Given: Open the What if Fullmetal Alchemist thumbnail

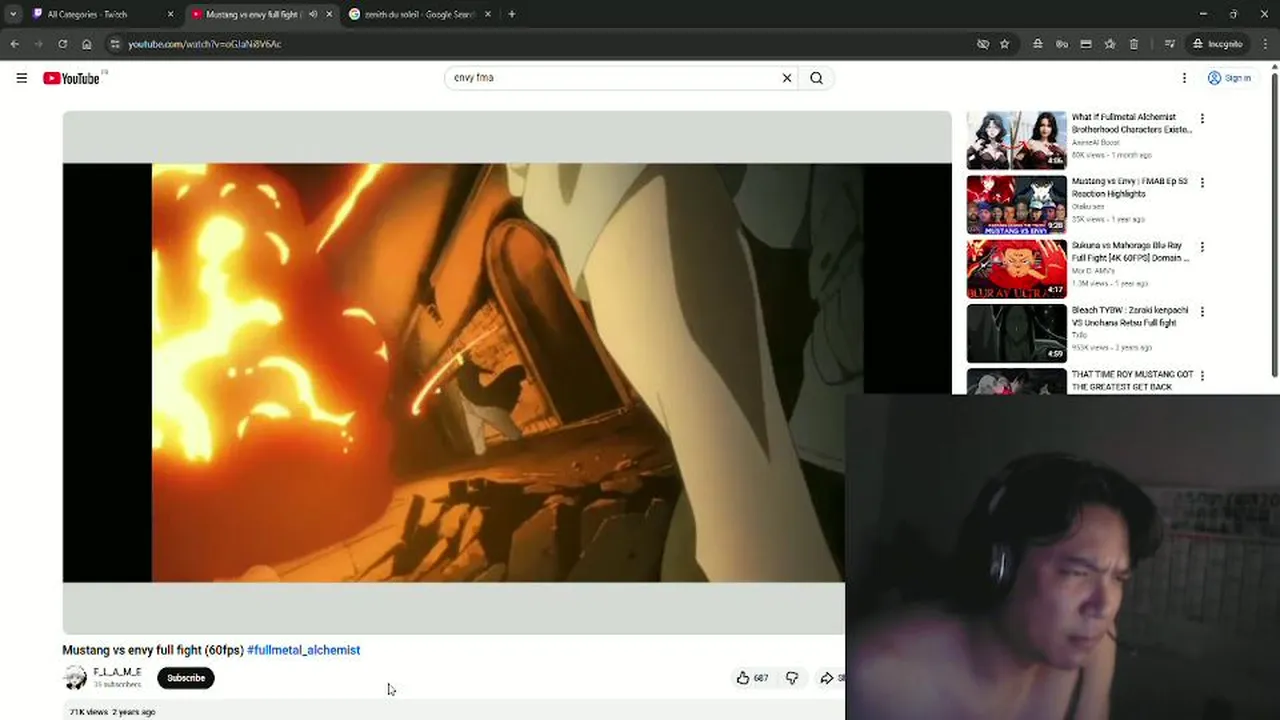Looking at the screenshot, I should click(1016, 140).
